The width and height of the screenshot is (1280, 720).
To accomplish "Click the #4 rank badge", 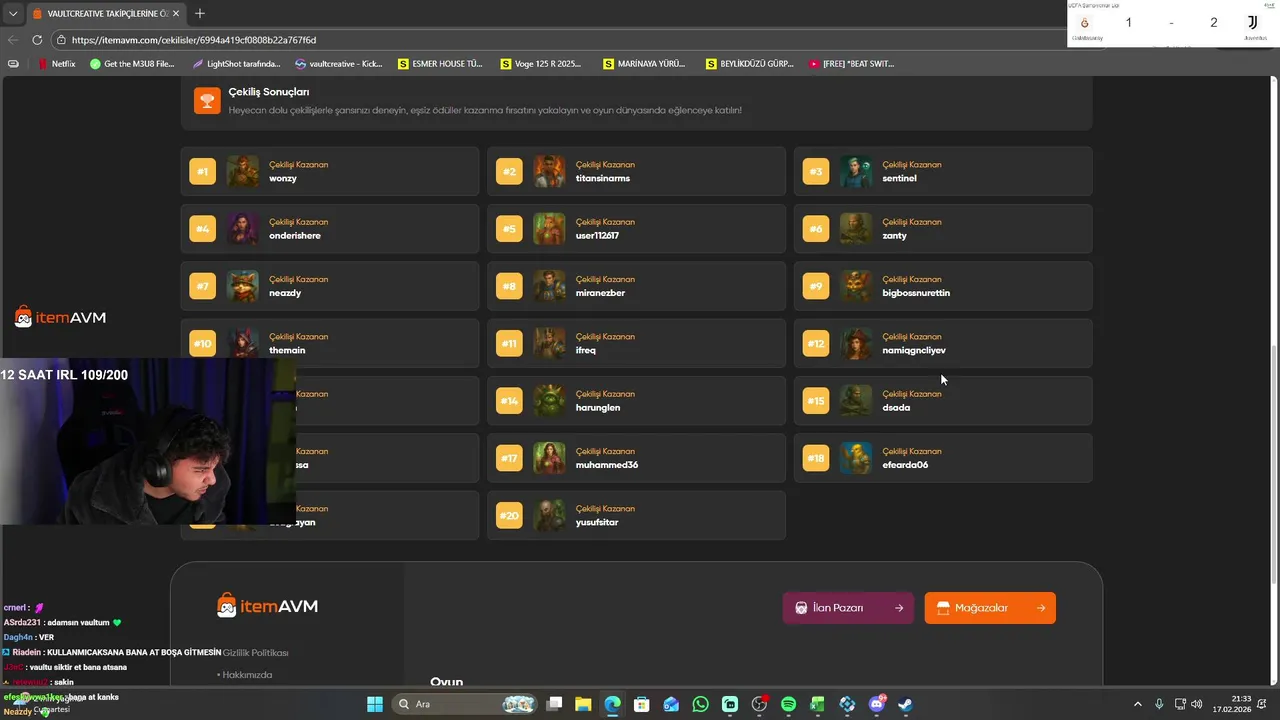I will pos(202,229).
